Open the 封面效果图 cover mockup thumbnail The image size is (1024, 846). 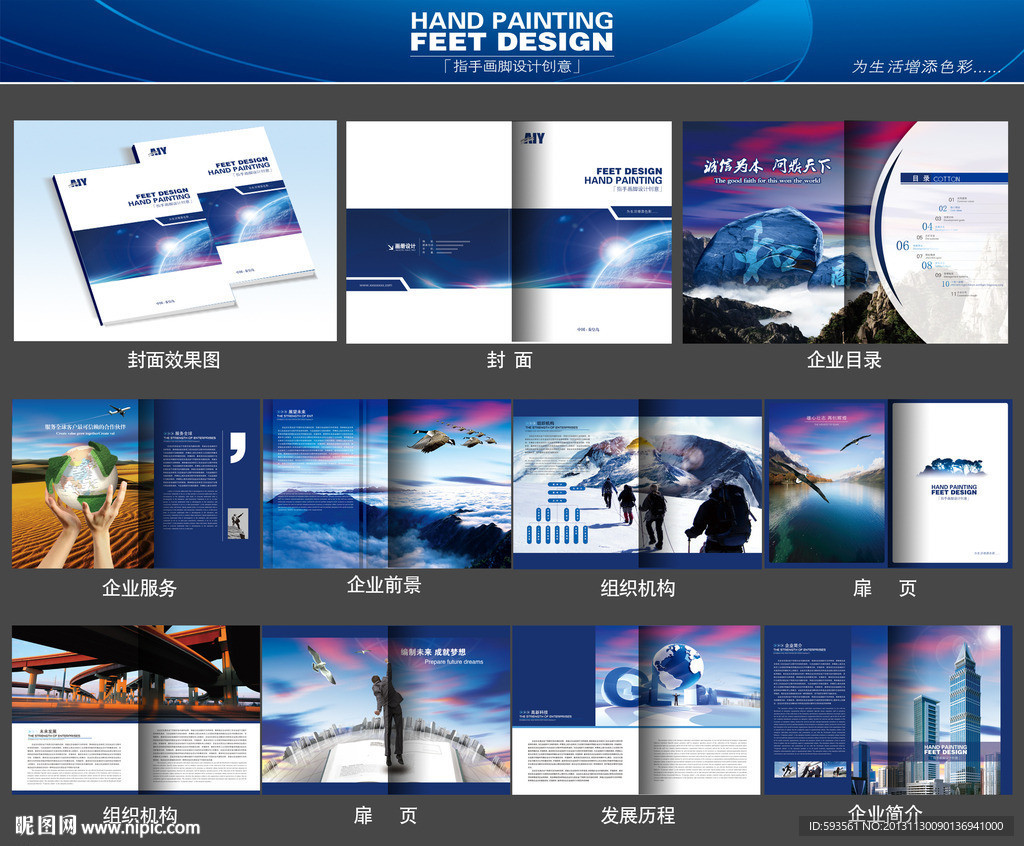pyautogui.click(x=175, y=231)
